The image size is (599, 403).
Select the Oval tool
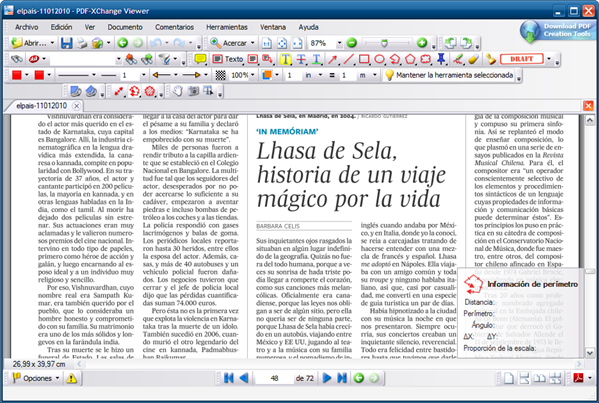[x=379, y=59]
